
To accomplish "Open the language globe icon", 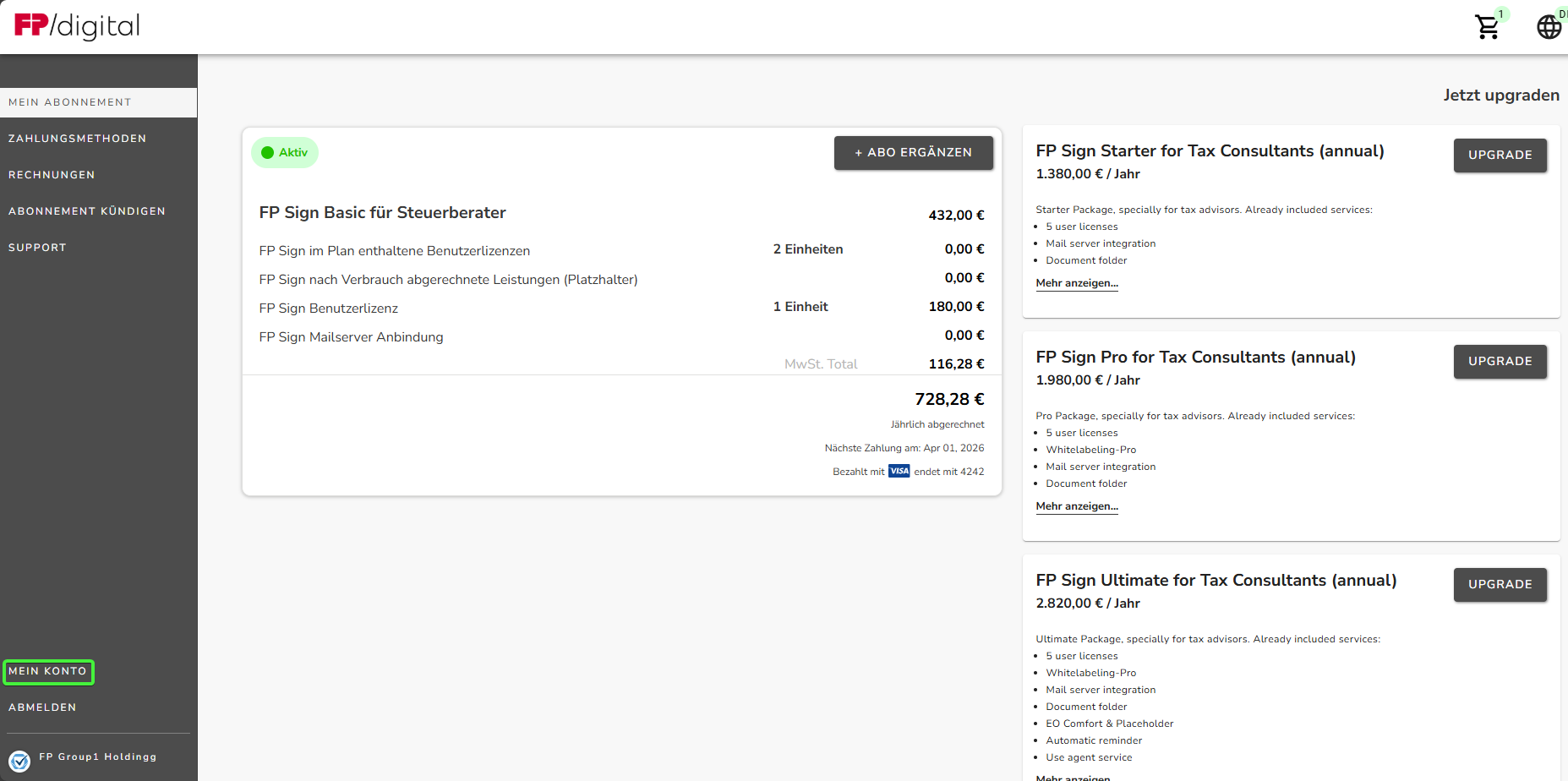I will (1549, 27).
